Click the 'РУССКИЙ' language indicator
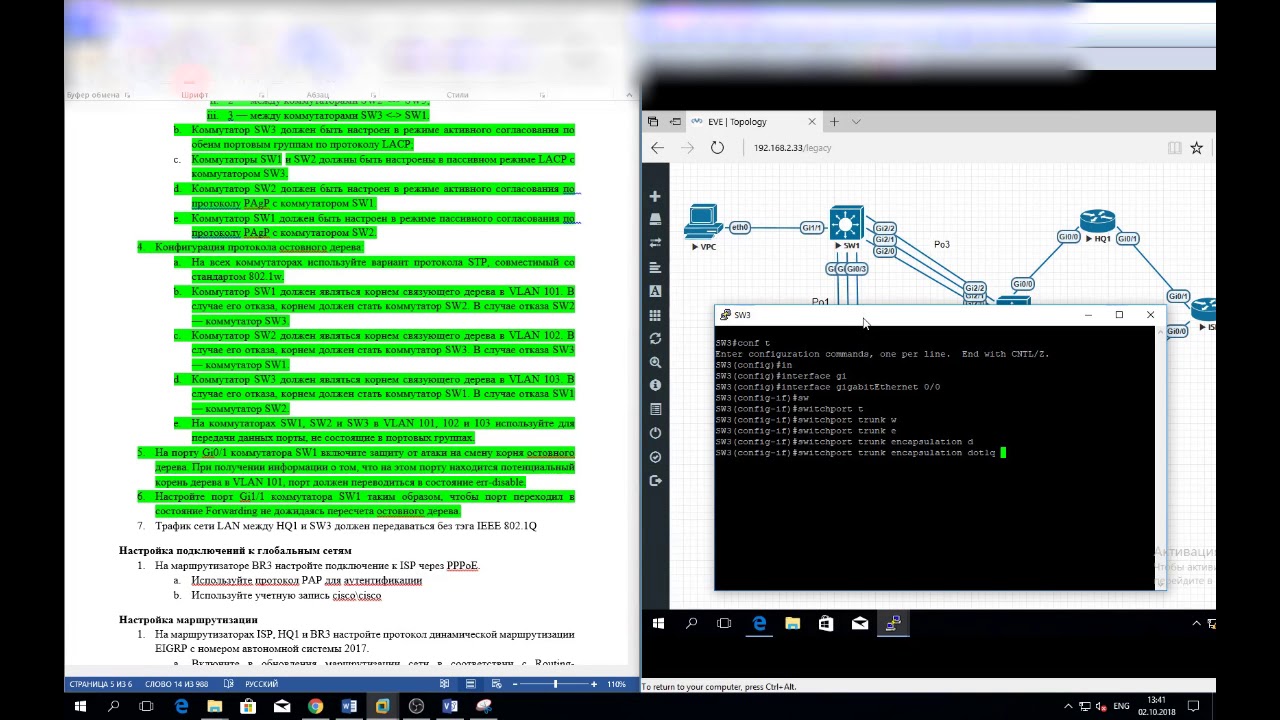This screenshot has height=720, width=1280. pyautogui.click(x=262, y=685)
